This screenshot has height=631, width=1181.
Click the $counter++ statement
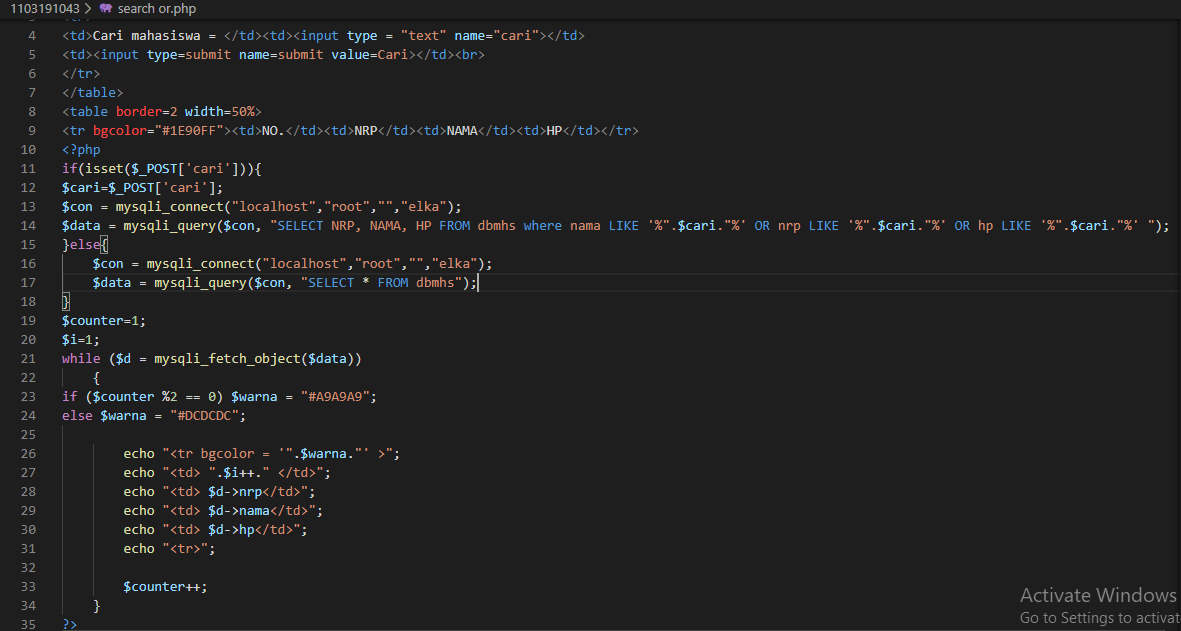[x=165, y=587]
